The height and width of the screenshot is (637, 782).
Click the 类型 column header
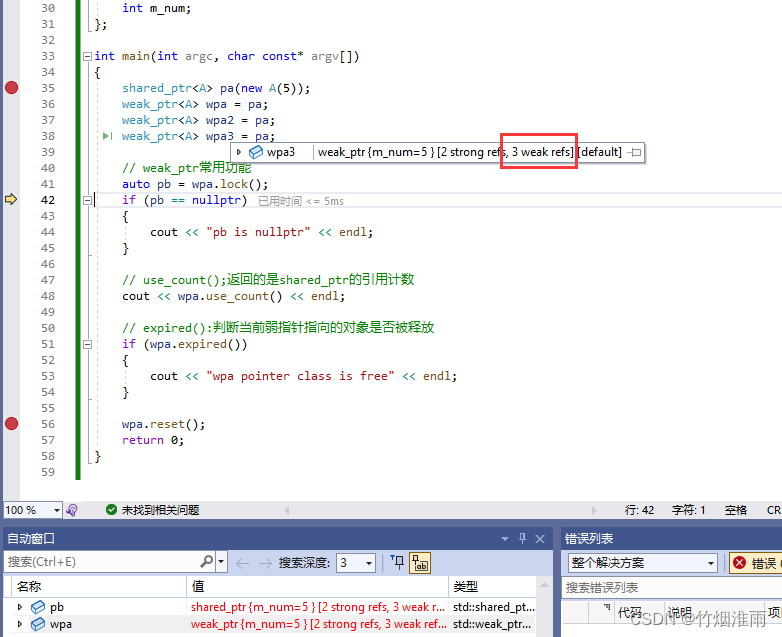pos(492,586)
